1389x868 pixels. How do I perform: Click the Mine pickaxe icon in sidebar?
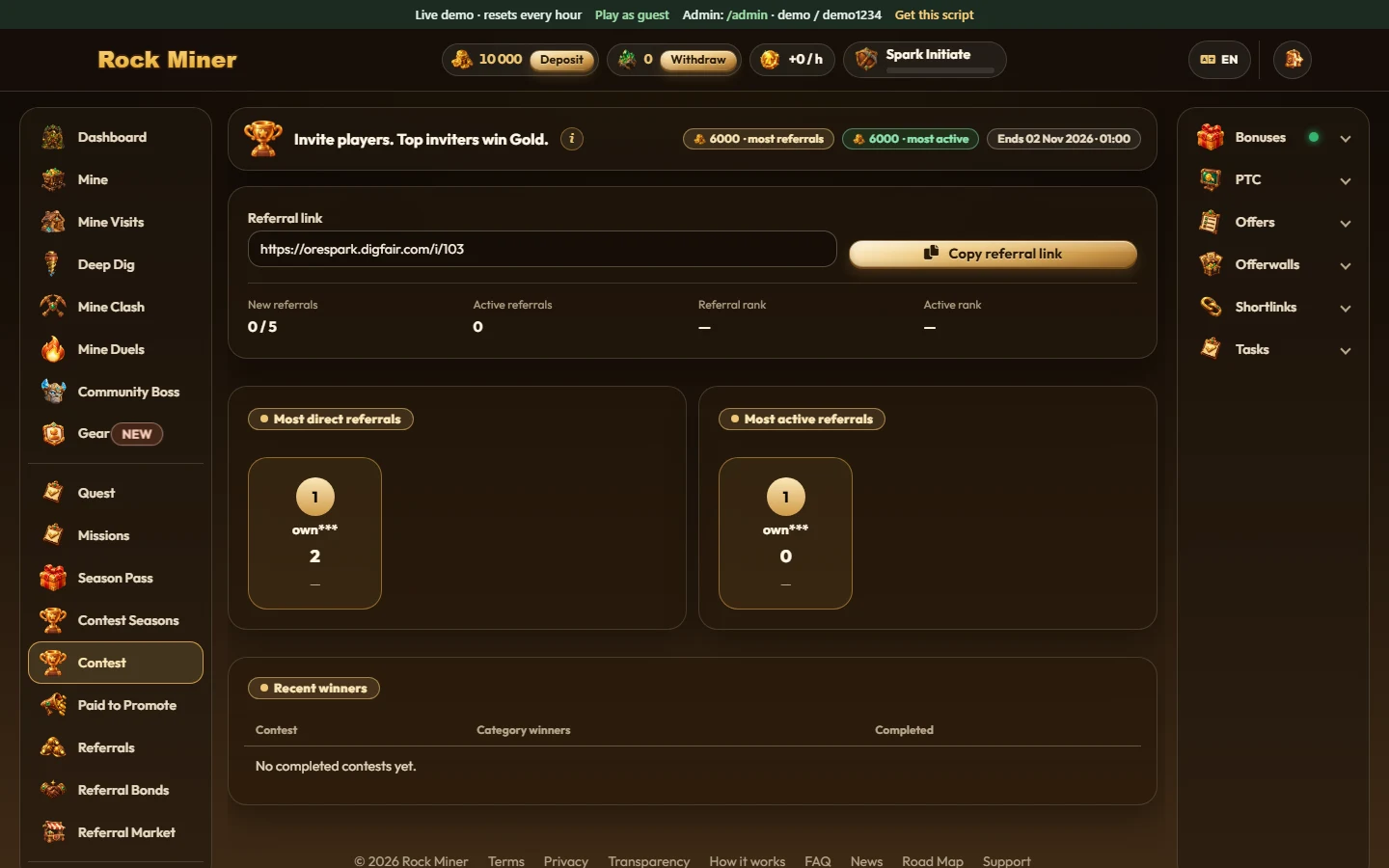[x=53, y=179]
